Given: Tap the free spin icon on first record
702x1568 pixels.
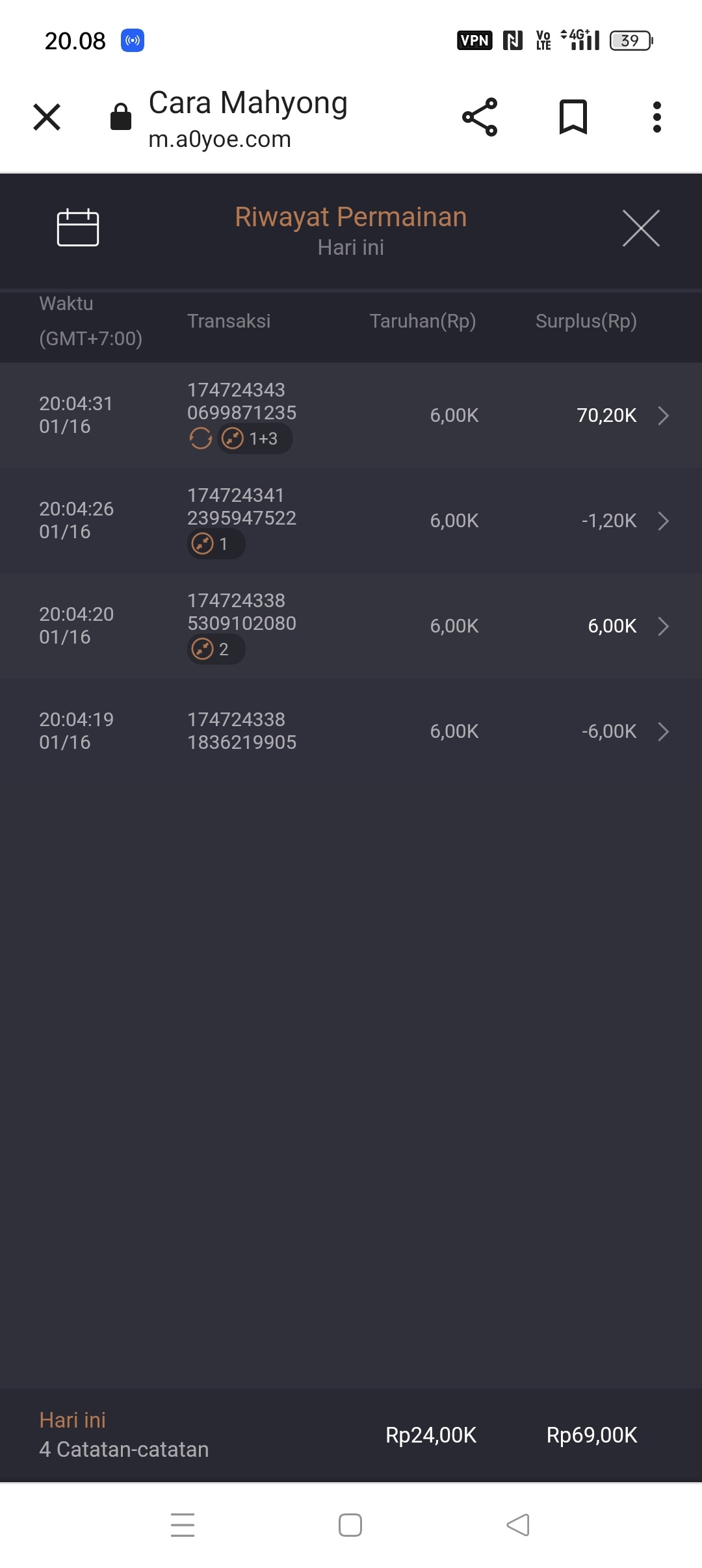Looking at the screenshot, I should point(201,439).
